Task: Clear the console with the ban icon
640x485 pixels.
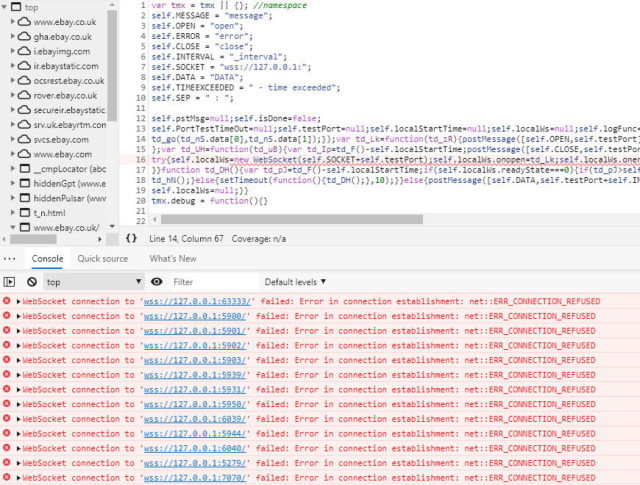Action: tap(32, 282)
